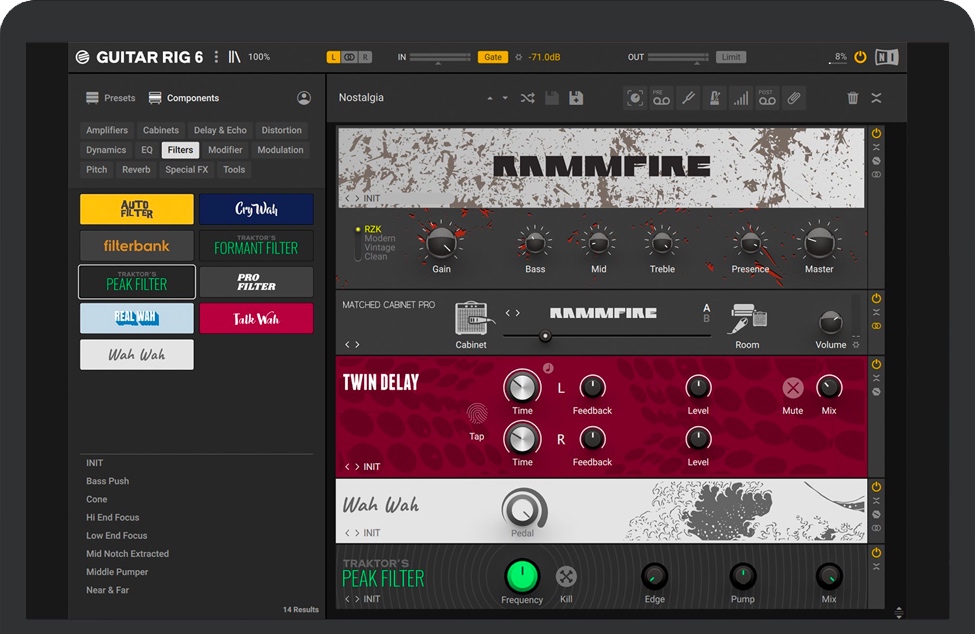Toggle the Gate button on input

tap(493, 57)
